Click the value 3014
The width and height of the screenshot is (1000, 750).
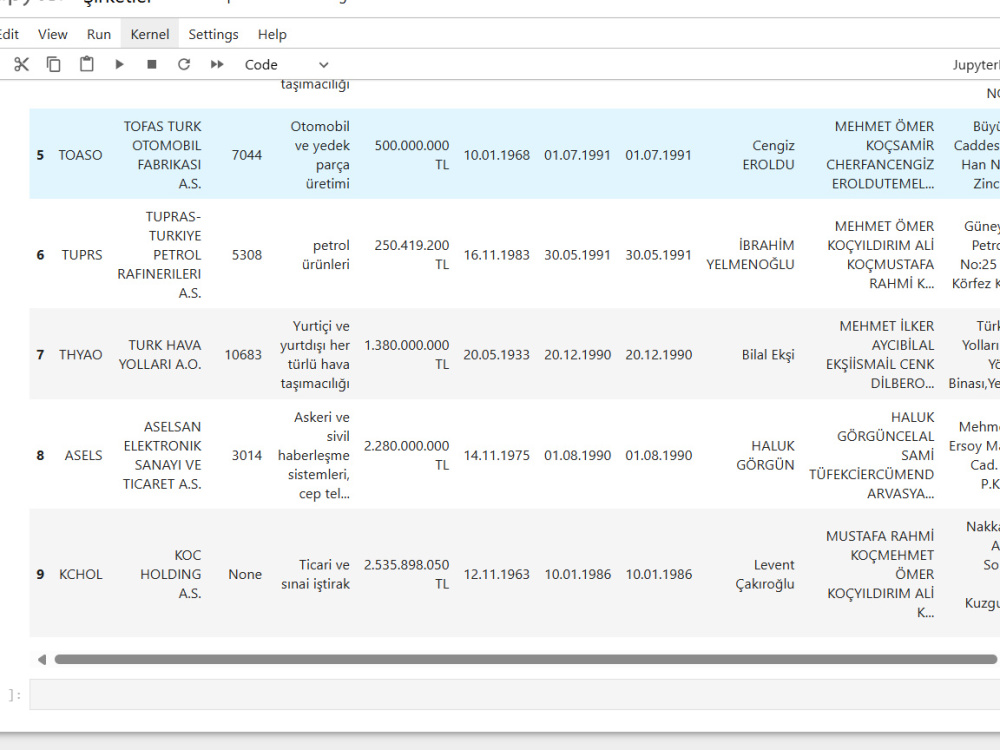point(246,455)
